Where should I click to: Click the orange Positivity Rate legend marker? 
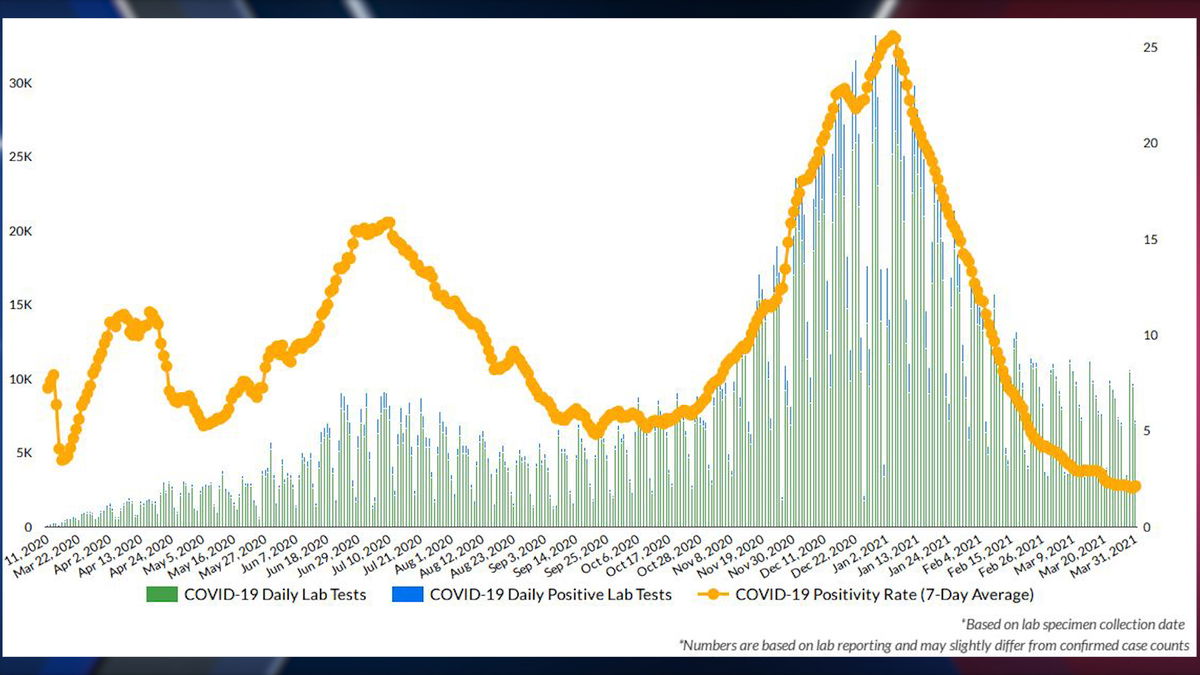pyautogui.click(x=712, y=595)
